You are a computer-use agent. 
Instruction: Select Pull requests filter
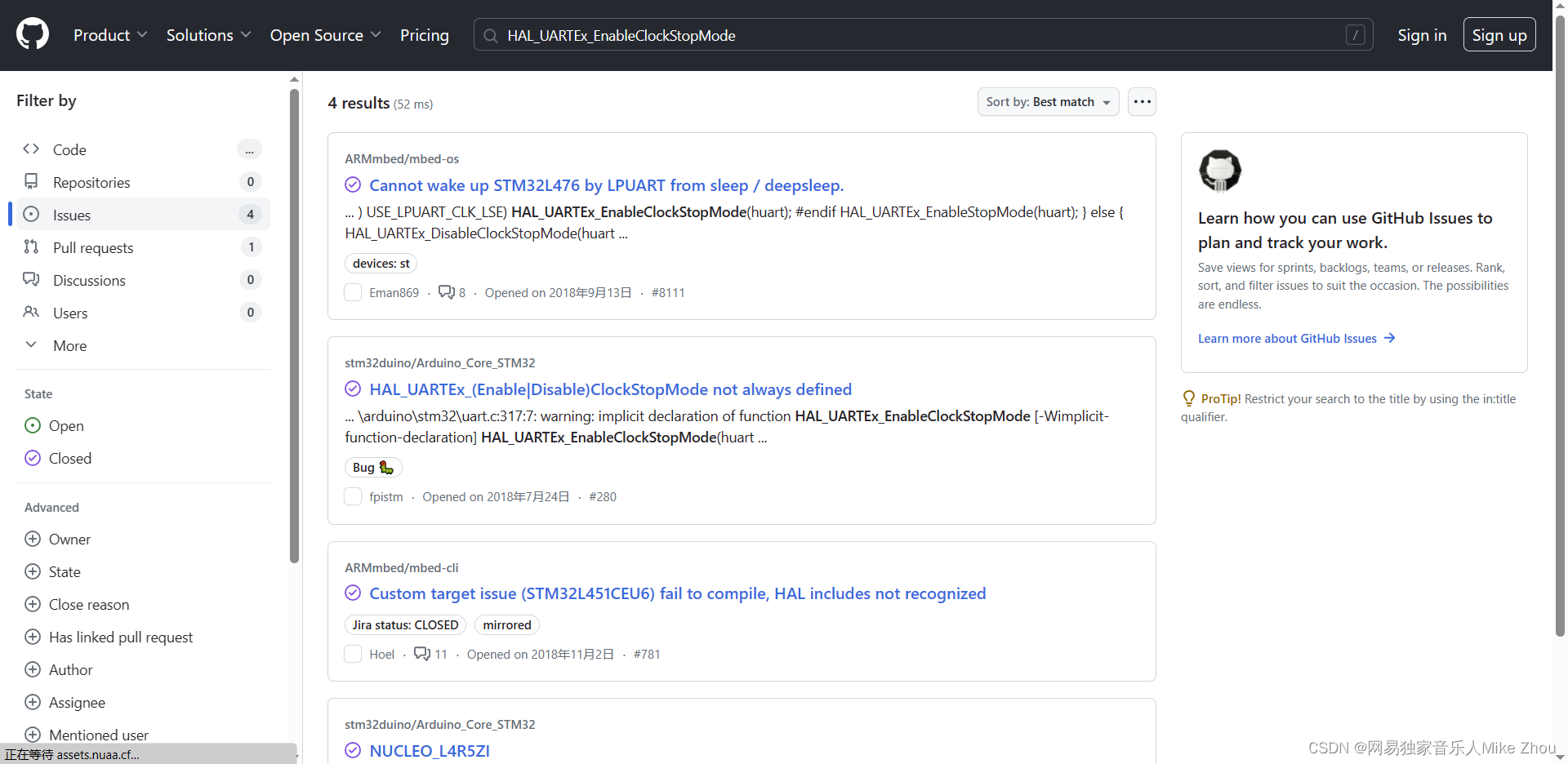click(x=143, y=247)
